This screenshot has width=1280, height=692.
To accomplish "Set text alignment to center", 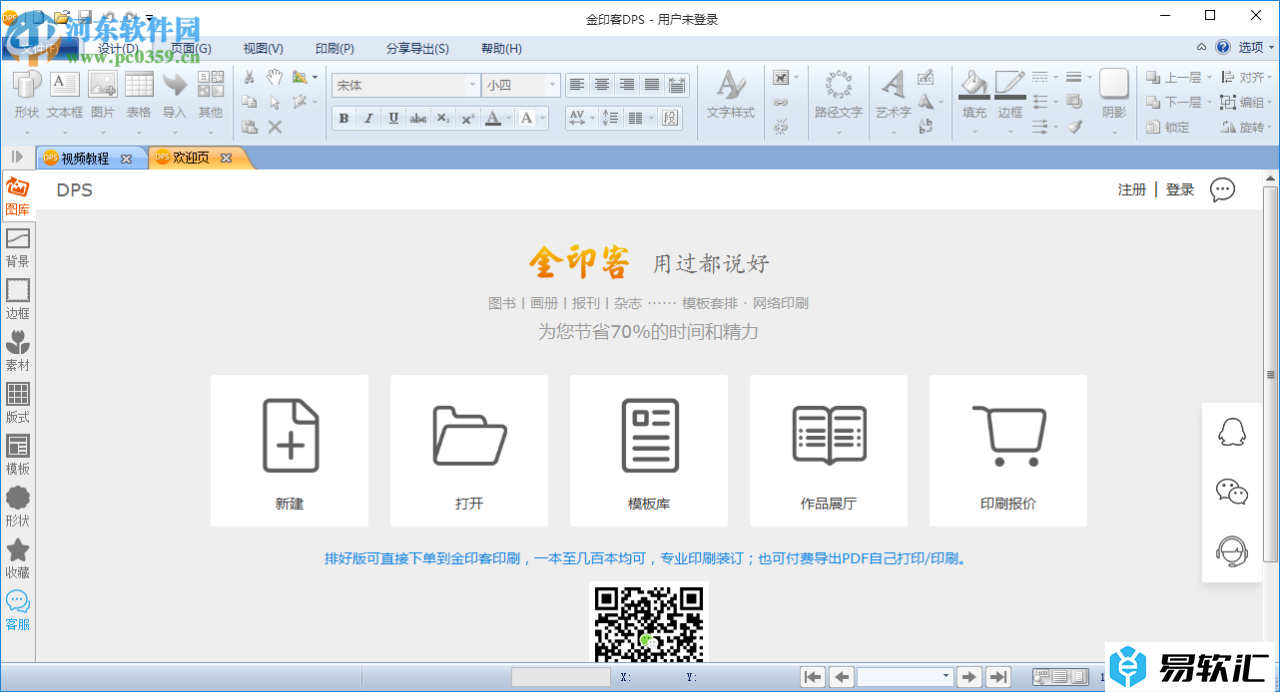I will coord(602,85).
